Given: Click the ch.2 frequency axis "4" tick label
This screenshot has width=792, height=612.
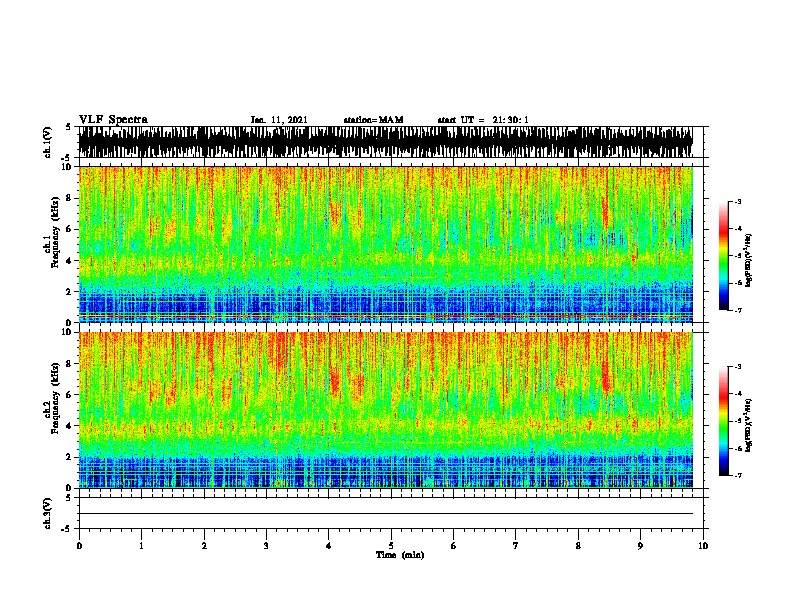Looking at the screenshot, I should (x=69, y=426).
